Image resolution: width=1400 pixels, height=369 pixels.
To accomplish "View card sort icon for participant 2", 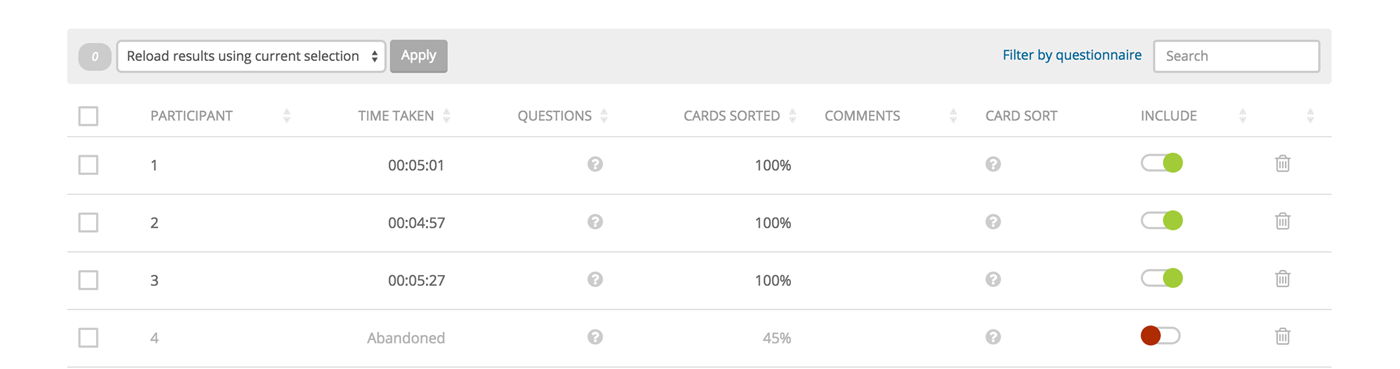I will (x=993, y=222).
